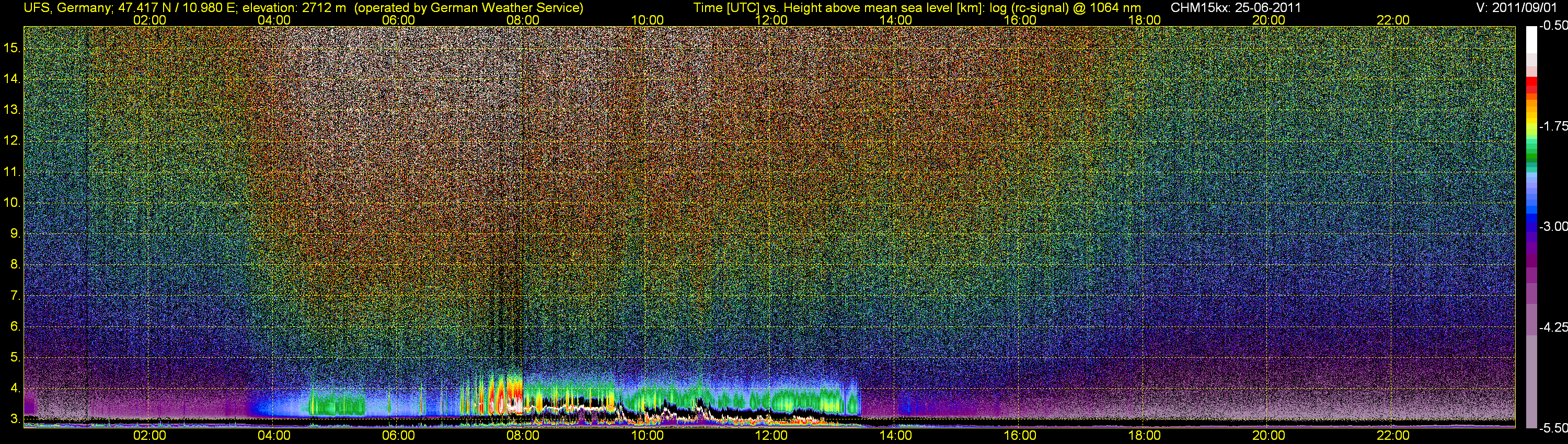Click the 18:00 label on the bottom time axis
The width and height of the screenshot is (1568, 444).
(x=1144, y=436)
